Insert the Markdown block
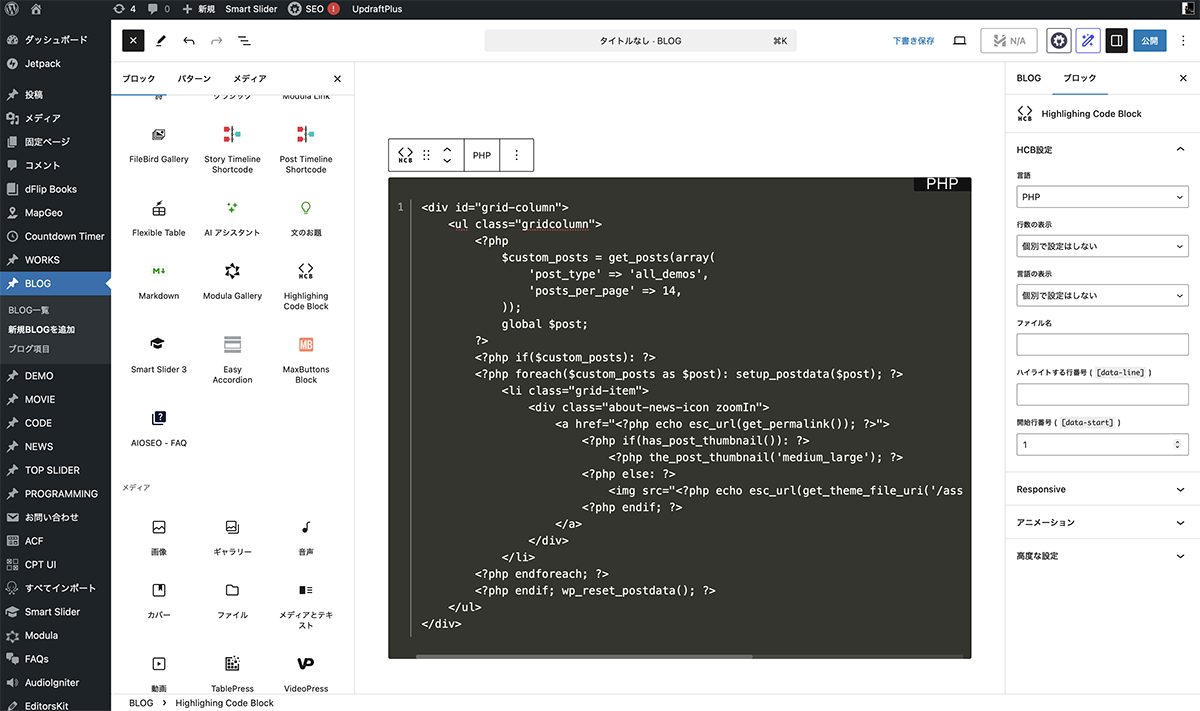Screen dimensions: 1200x711 coord(159,280)
